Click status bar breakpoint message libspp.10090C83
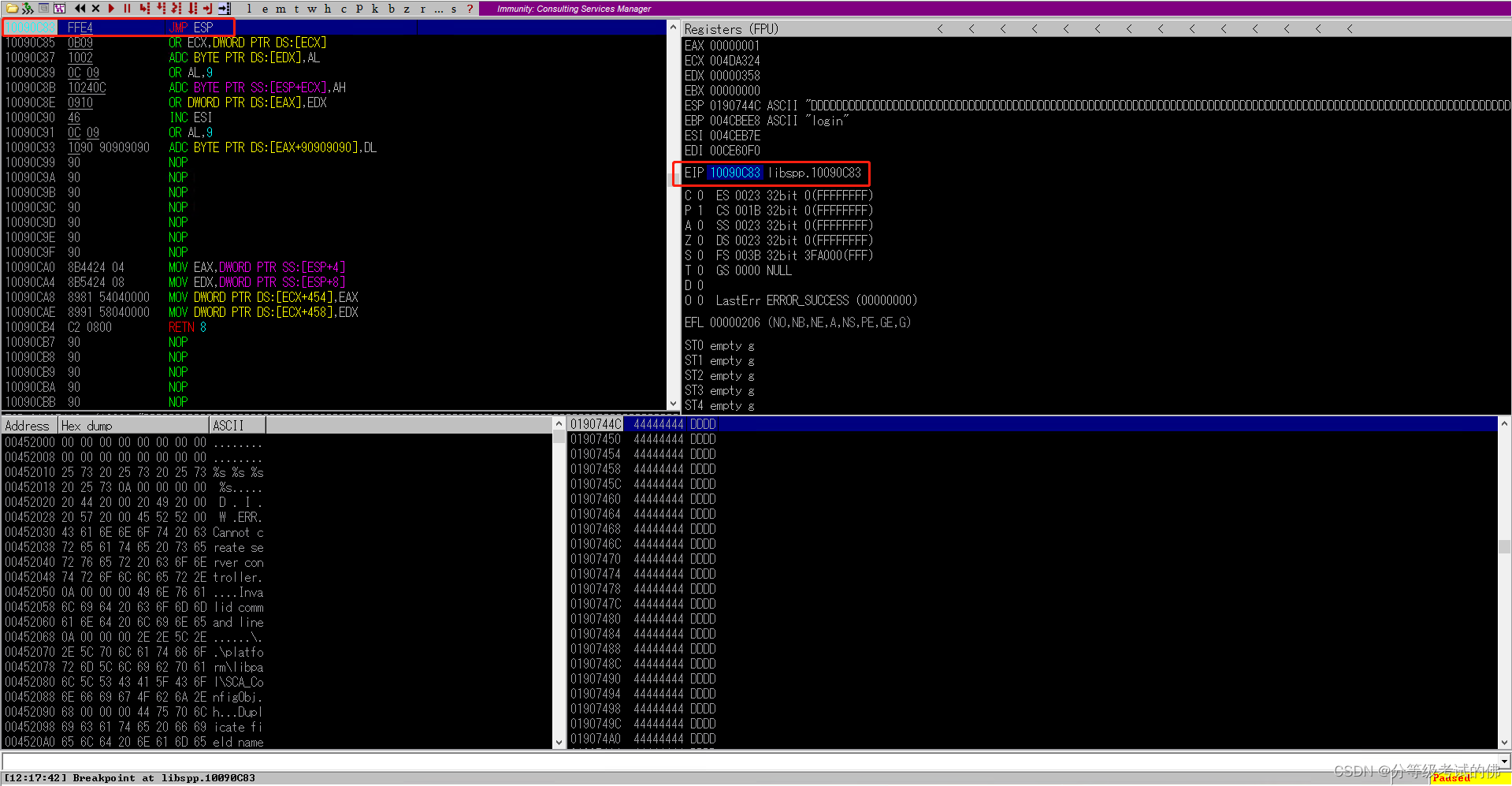 (x=129, y=778)
